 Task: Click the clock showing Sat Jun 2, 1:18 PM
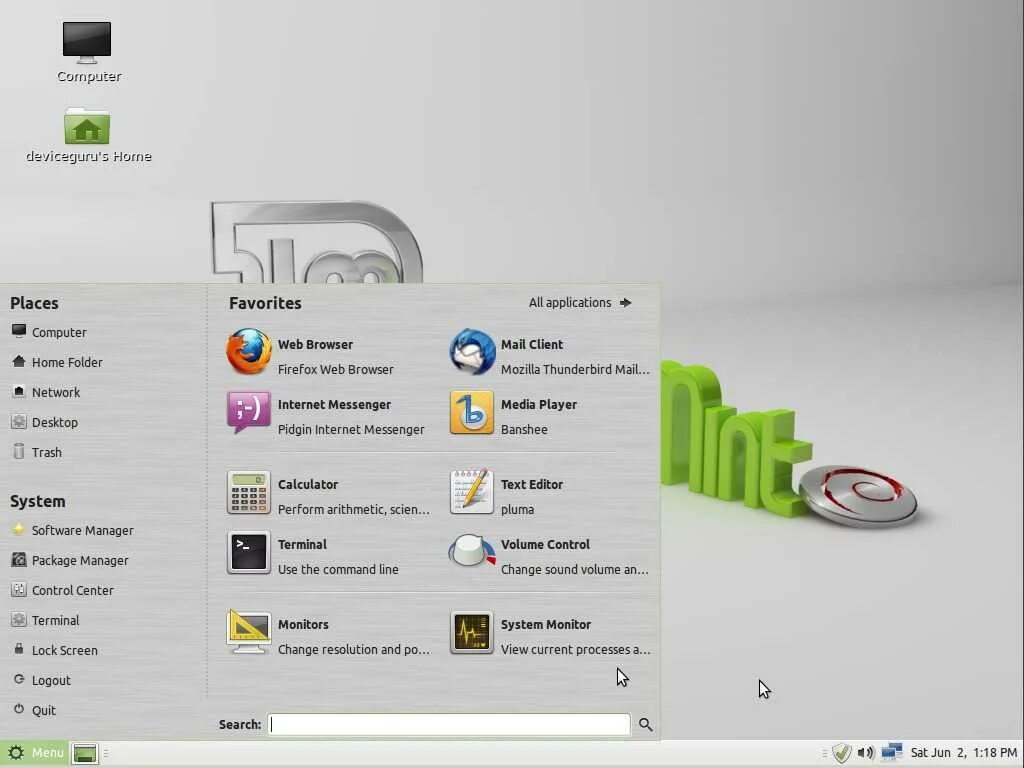click(964, 752)
